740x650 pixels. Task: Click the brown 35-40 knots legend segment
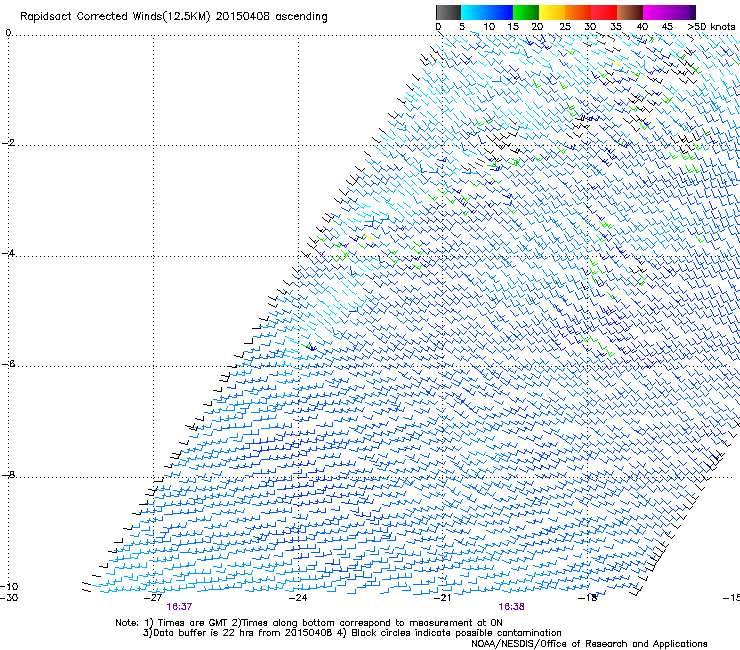pos(630,12)
